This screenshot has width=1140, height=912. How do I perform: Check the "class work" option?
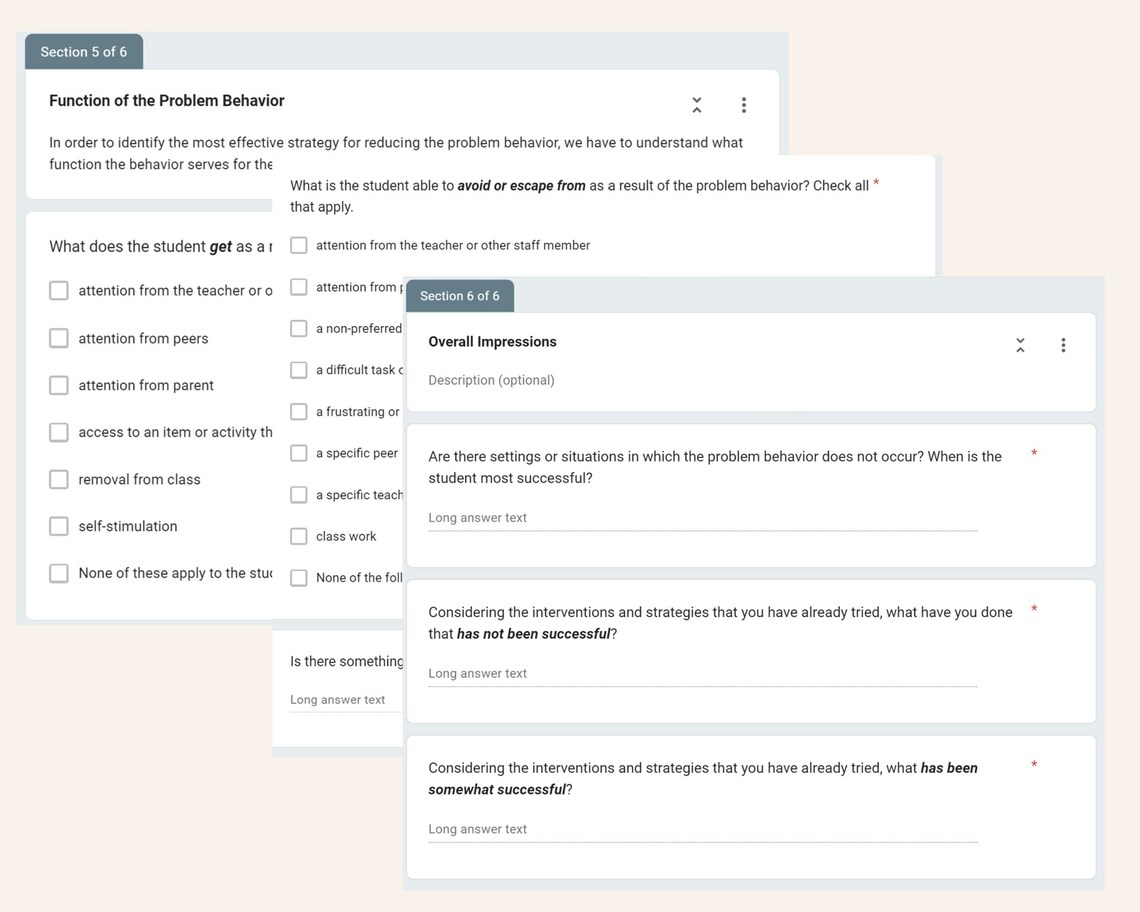click(x=298, y=536)
